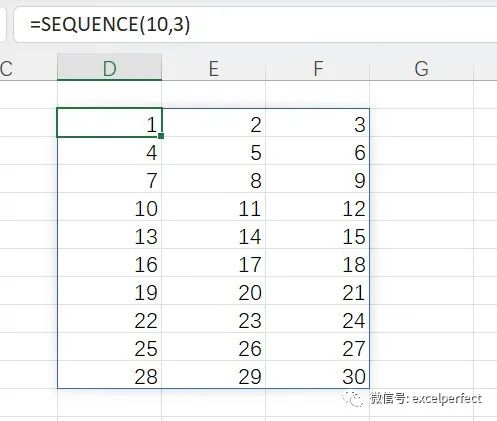
Task: Select the cell containing 30
Action: tap(317, 375)
